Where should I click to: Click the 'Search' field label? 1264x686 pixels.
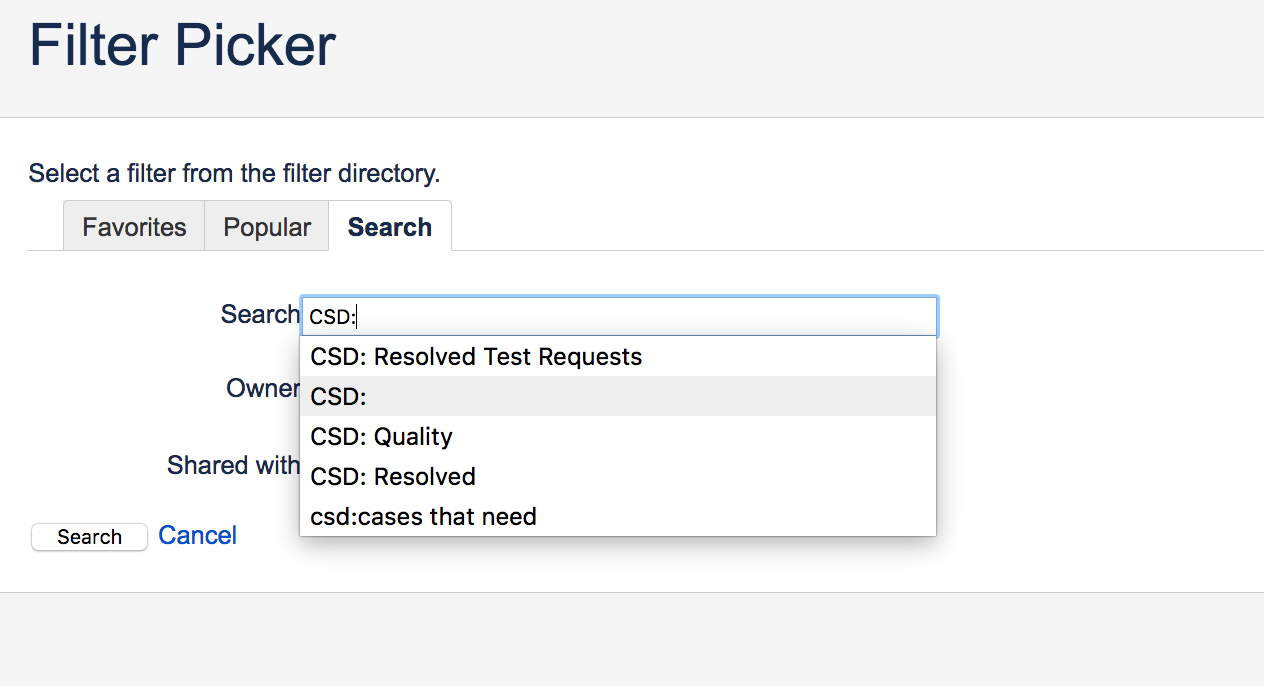tap(260, 314)
